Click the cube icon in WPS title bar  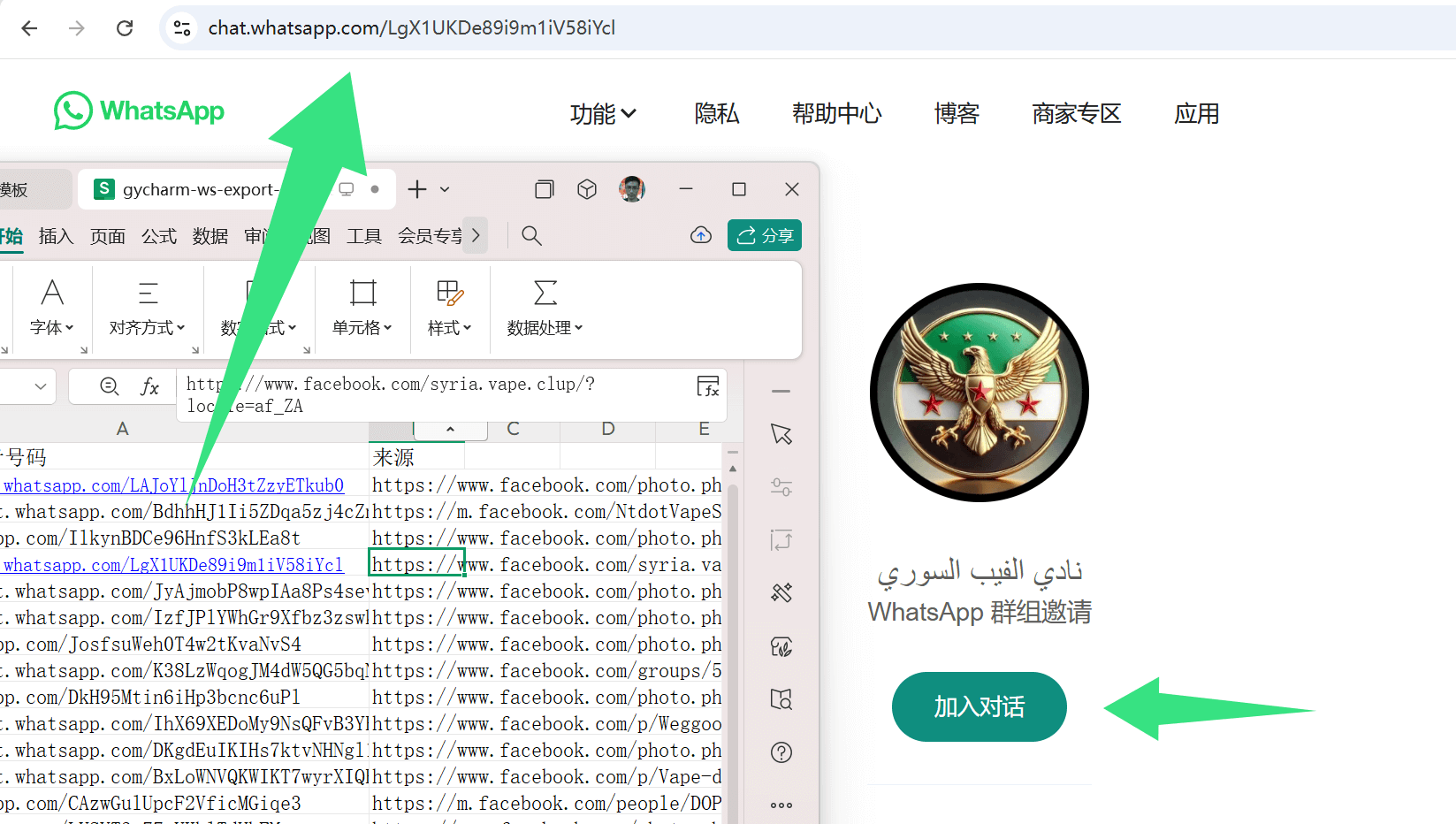587,189
